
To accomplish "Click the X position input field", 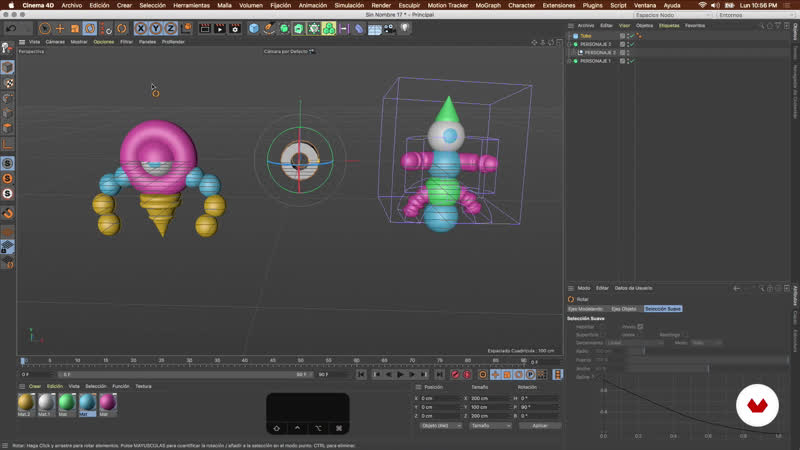I will pos(440,398).
